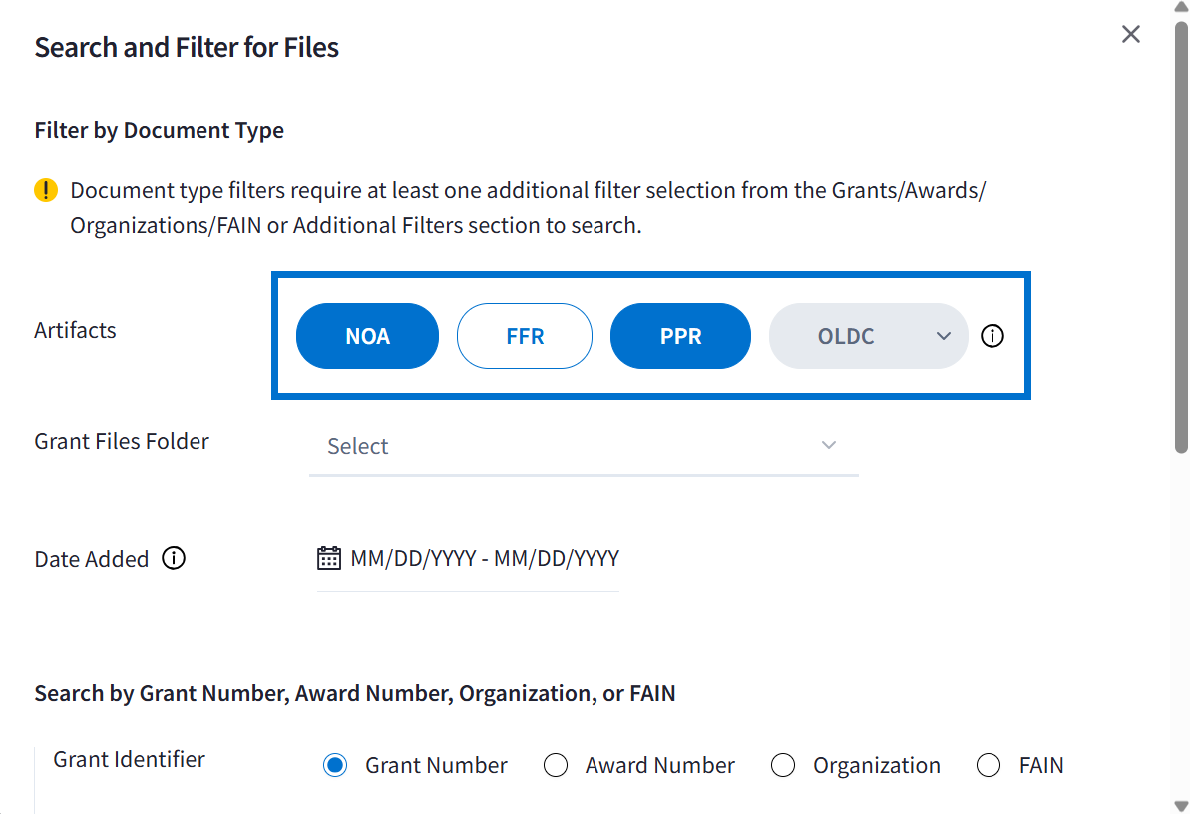Close the Search and Filter dialog
Image resolution: width=1190 pixels, height=814 pixels.
coord(1131,34)
